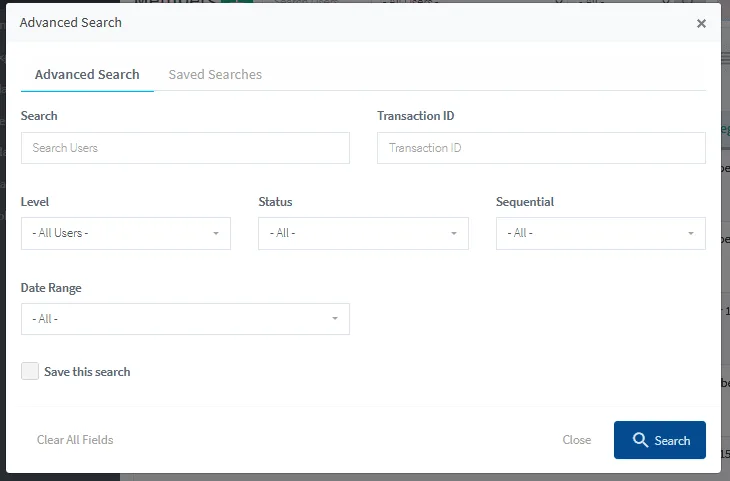Focus the Search Users input field
Screen dimensions: 730x481
pyautogui.click(x=185, y=148)
